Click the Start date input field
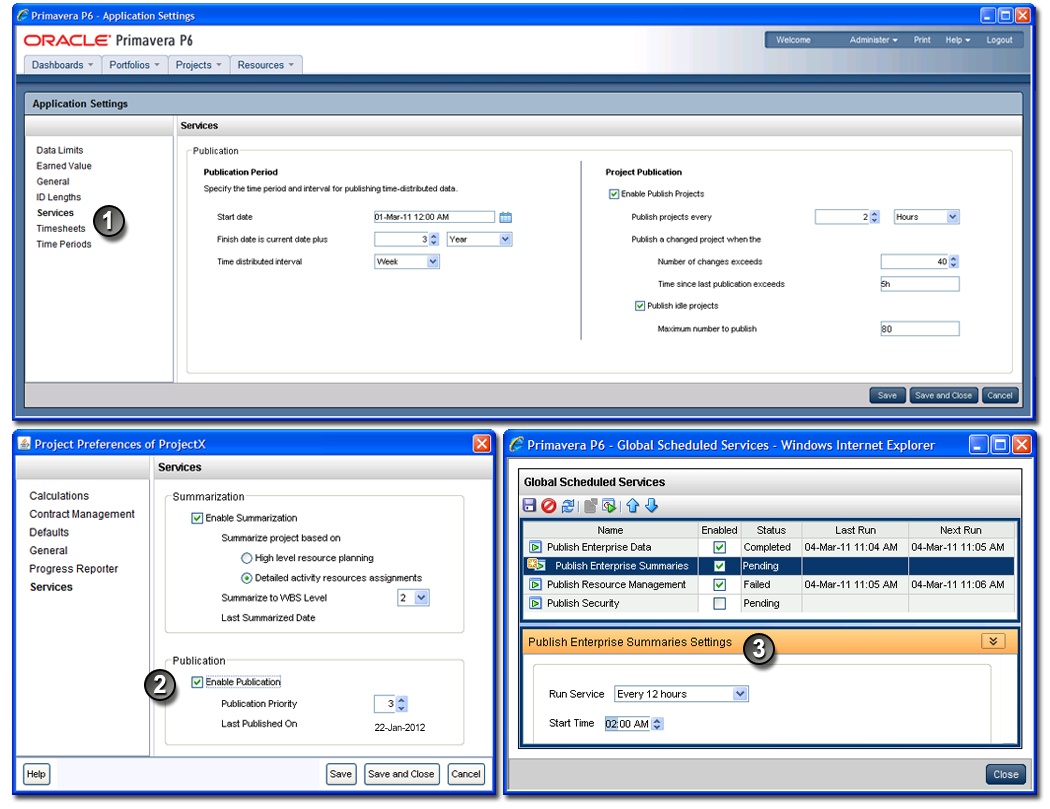1050x809 pixels. tap(434, 217)
